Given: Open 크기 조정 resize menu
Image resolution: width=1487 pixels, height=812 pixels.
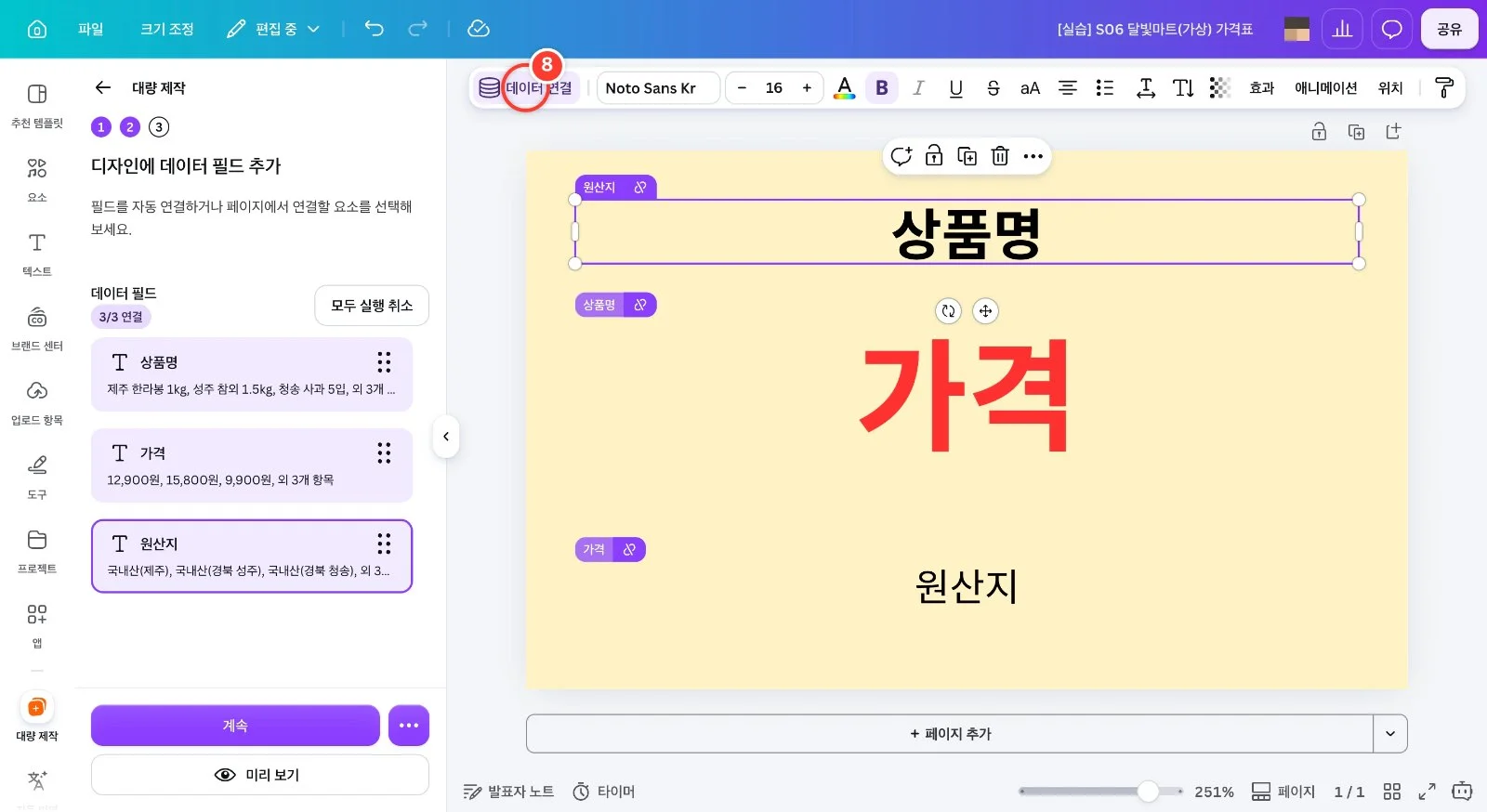Looking at the screenshot, I should [x=167, y=29].
